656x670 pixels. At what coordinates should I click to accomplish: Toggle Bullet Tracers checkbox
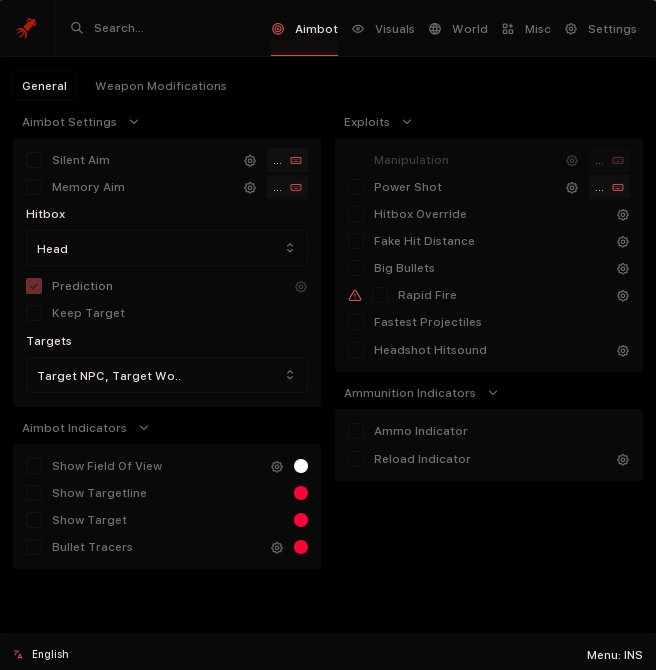pos(34,547)
